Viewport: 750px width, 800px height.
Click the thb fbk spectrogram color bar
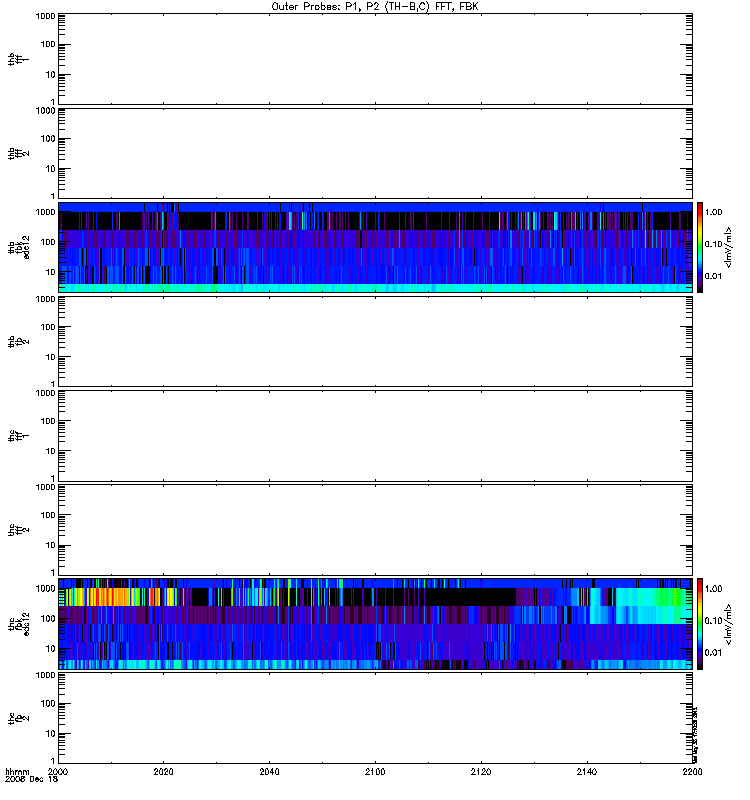pyautogui.click(x=700, y=247)
